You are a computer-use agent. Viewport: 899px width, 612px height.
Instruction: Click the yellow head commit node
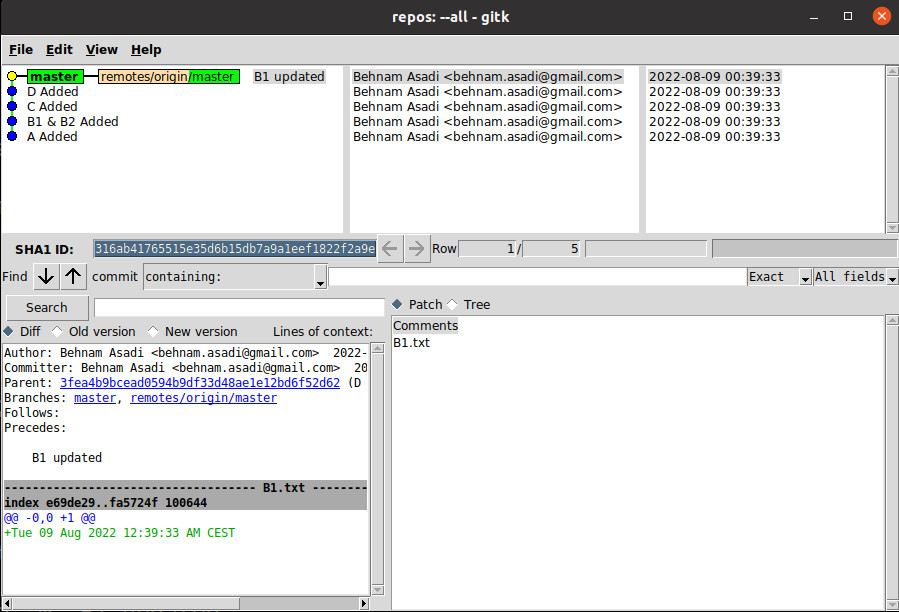pos(12,76)
